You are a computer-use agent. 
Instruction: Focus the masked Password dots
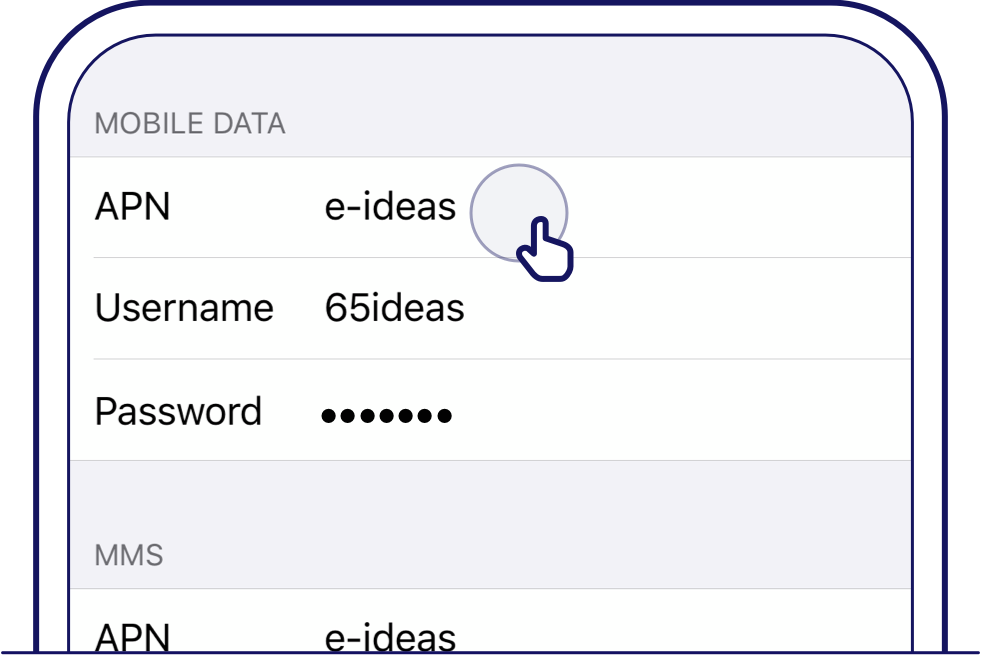tap(386, 414)
